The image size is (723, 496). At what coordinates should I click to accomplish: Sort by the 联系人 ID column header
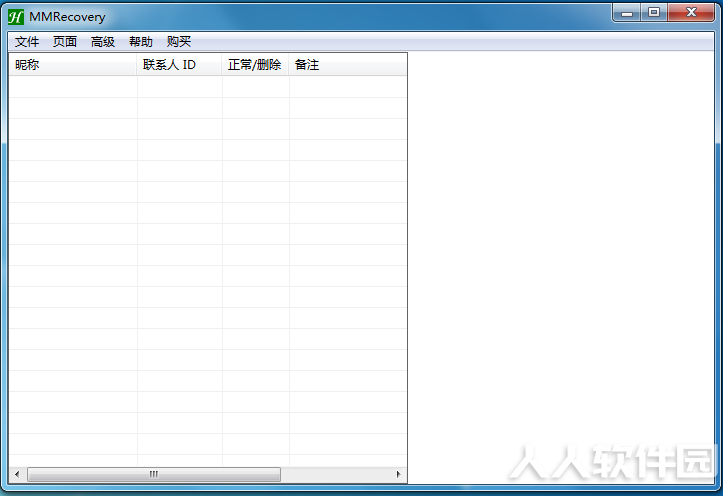click(x=179, y=65)
